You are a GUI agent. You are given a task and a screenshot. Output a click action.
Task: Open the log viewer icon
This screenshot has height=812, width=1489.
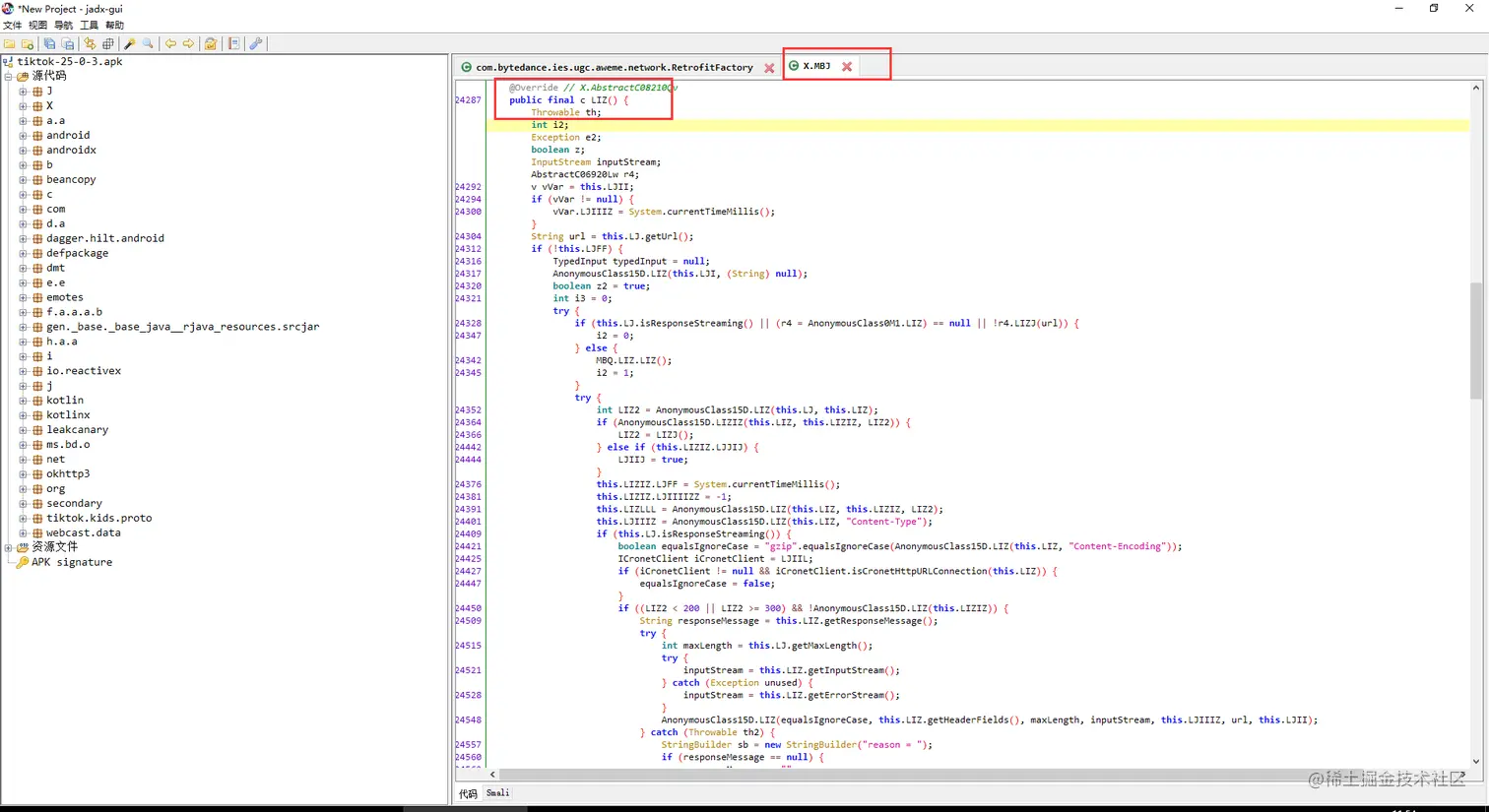coord(234,44)
